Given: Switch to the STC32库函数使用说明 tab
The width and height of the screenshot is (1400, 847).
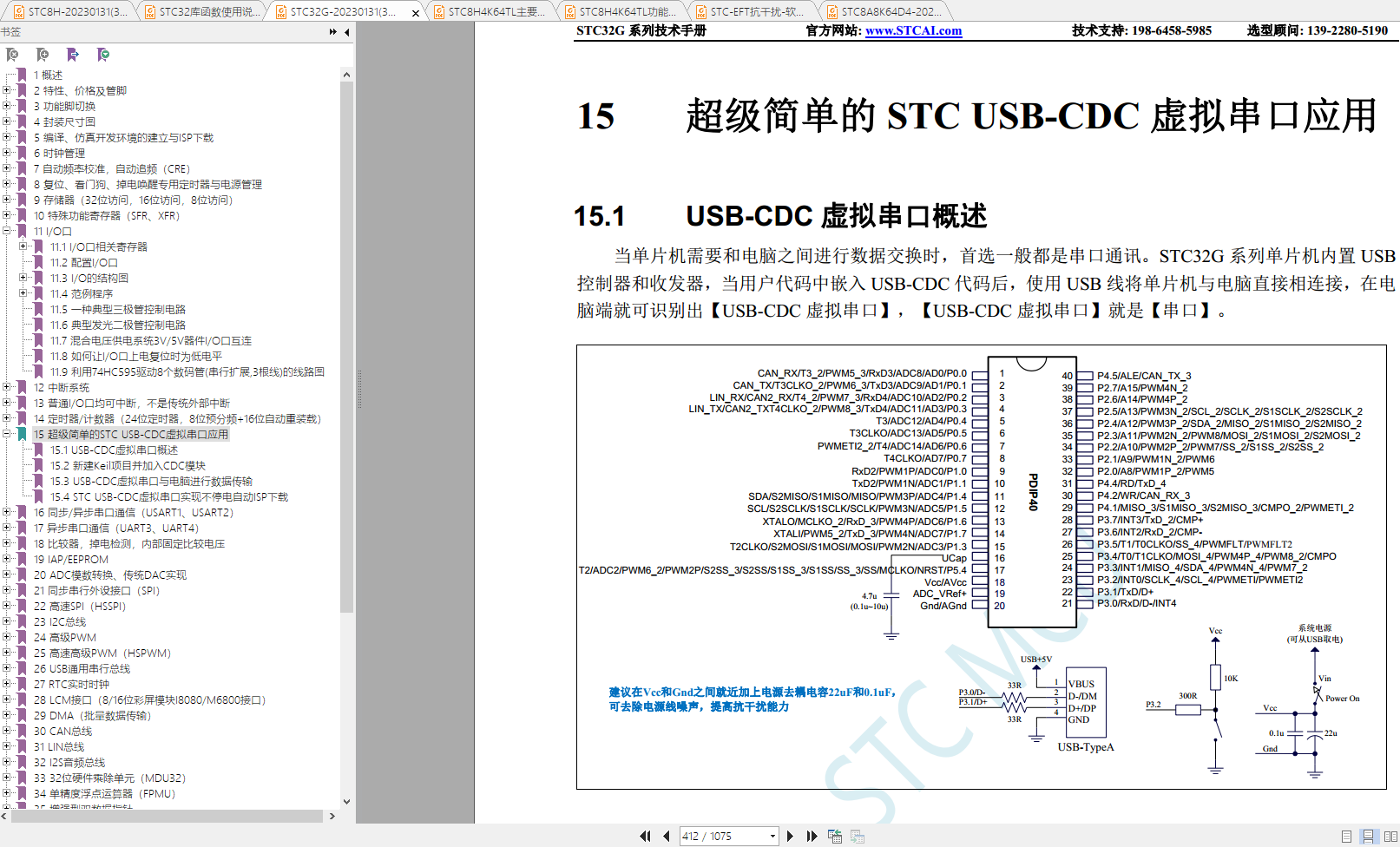Looking at the screenshot, I should (x=201, y=12).
